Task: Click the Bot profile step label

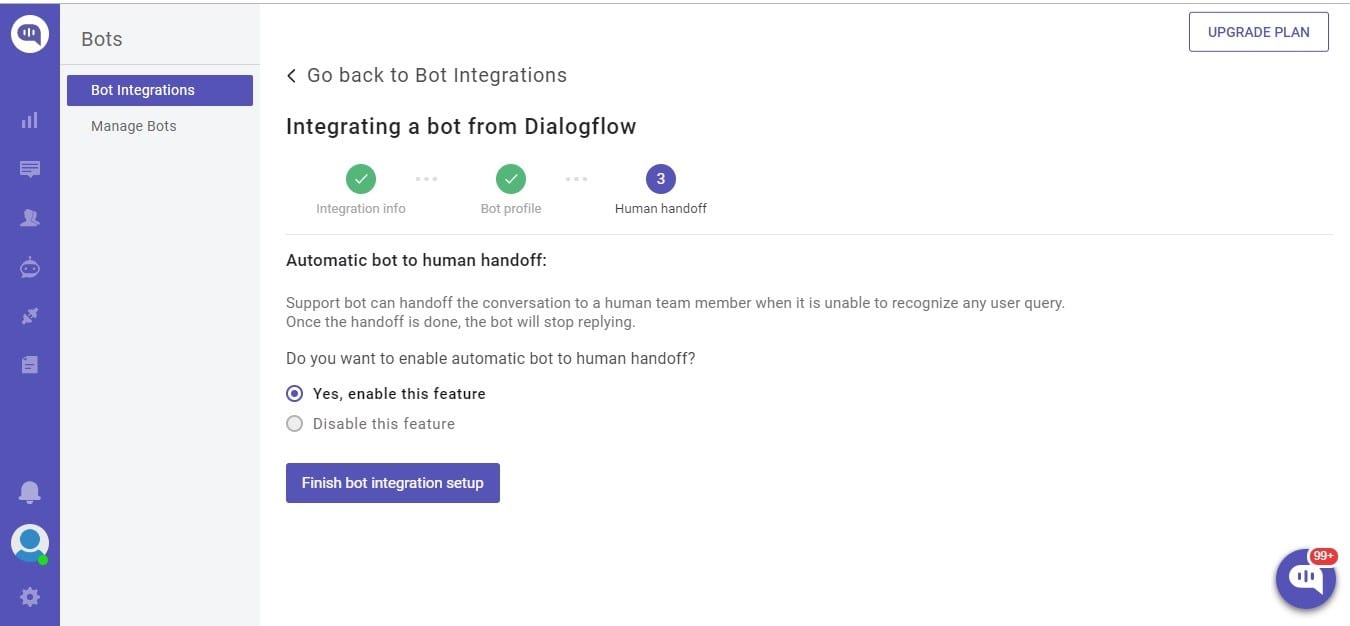Action: pyautogui.click(x=511, y=209)
